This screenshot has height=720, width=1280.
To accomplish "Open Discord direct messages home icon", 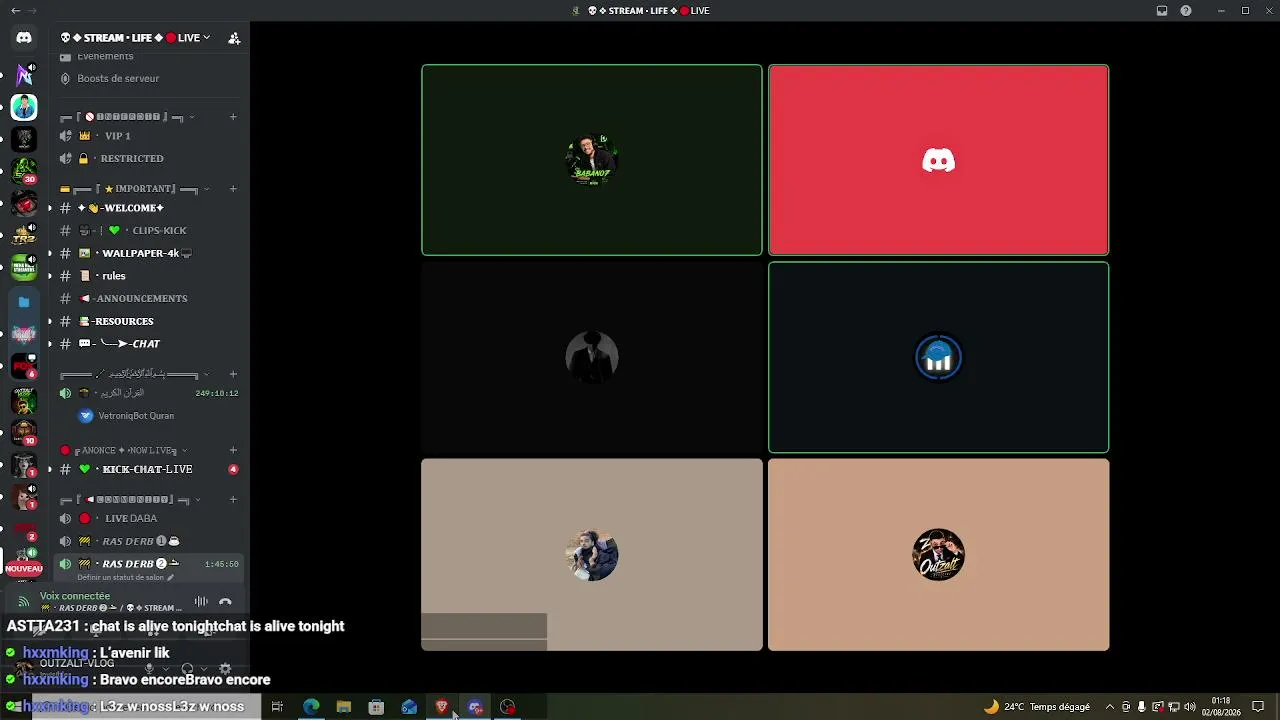I will pyautogui.click(x=24, y=38).
